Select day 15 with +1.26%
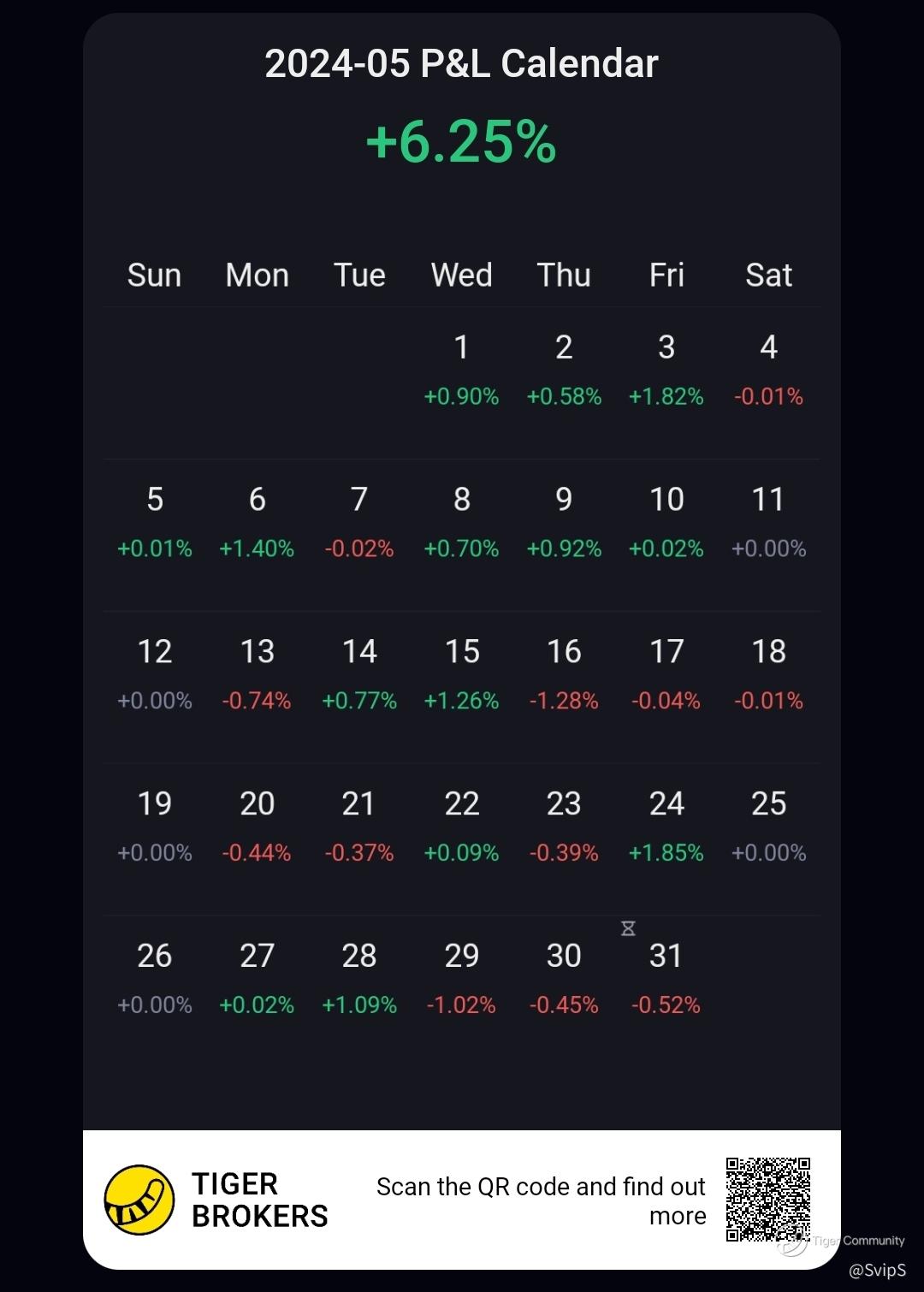 coord(461,674)
